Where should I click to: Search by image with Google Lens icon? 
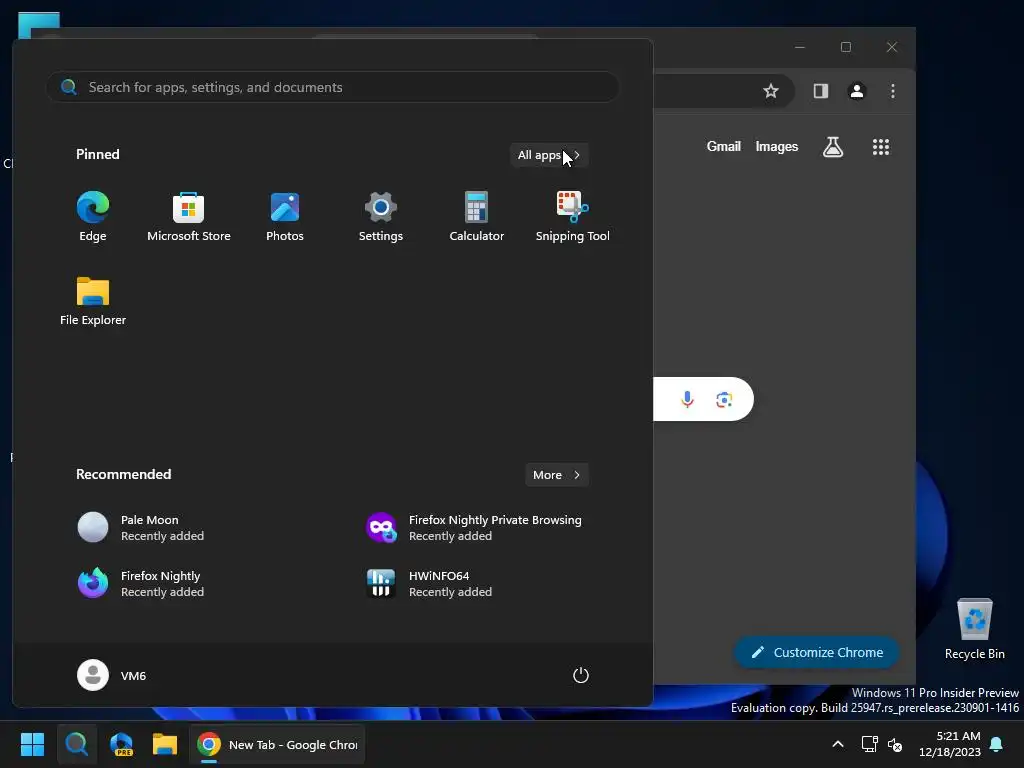click(724, 399)
